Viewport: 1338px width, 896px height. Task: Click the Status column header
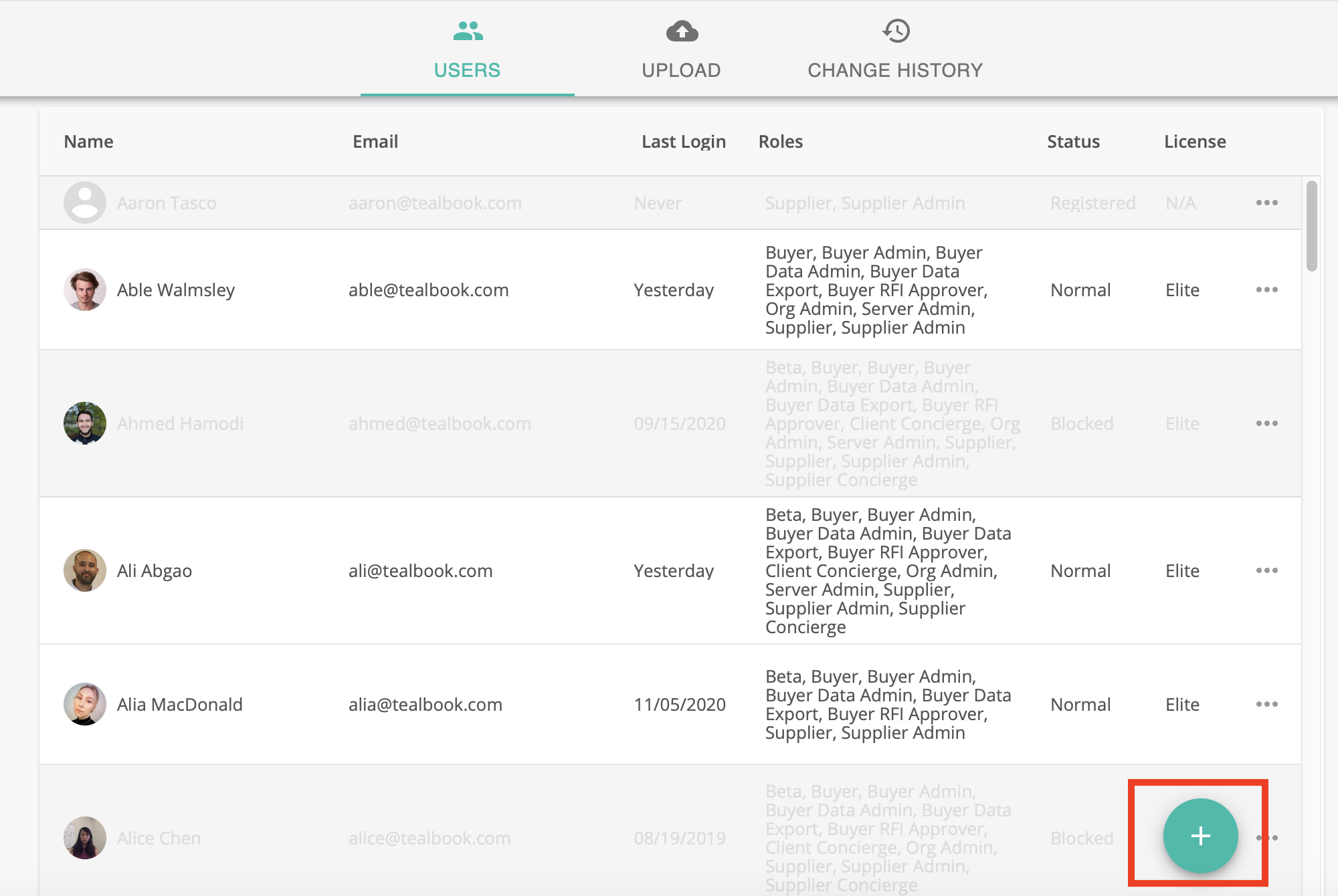point(1073,142)
